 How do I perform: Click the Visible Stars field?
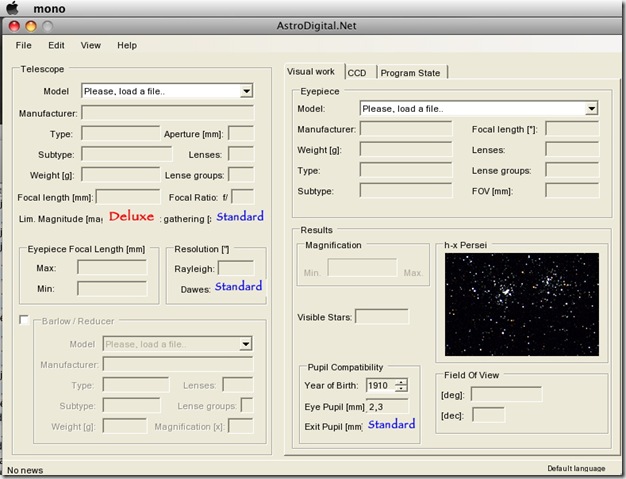click(382, 317)
